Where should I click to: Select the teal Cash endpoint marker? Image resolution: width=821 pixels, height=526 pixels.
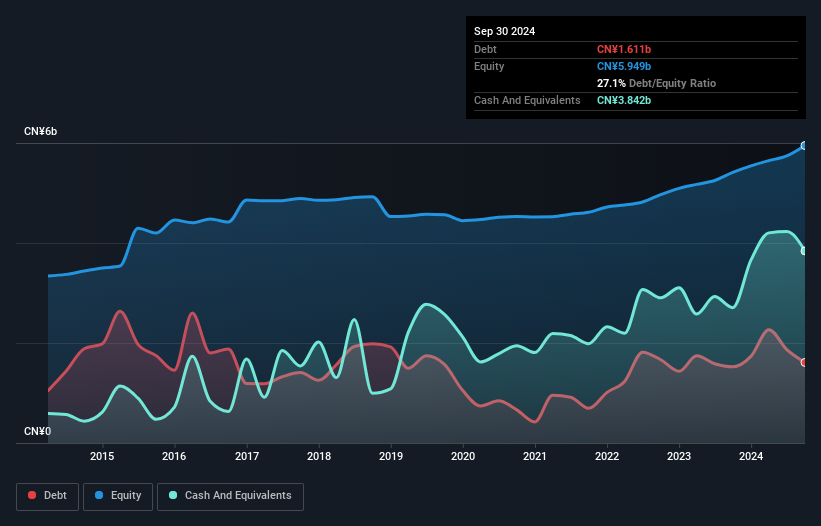804,251
